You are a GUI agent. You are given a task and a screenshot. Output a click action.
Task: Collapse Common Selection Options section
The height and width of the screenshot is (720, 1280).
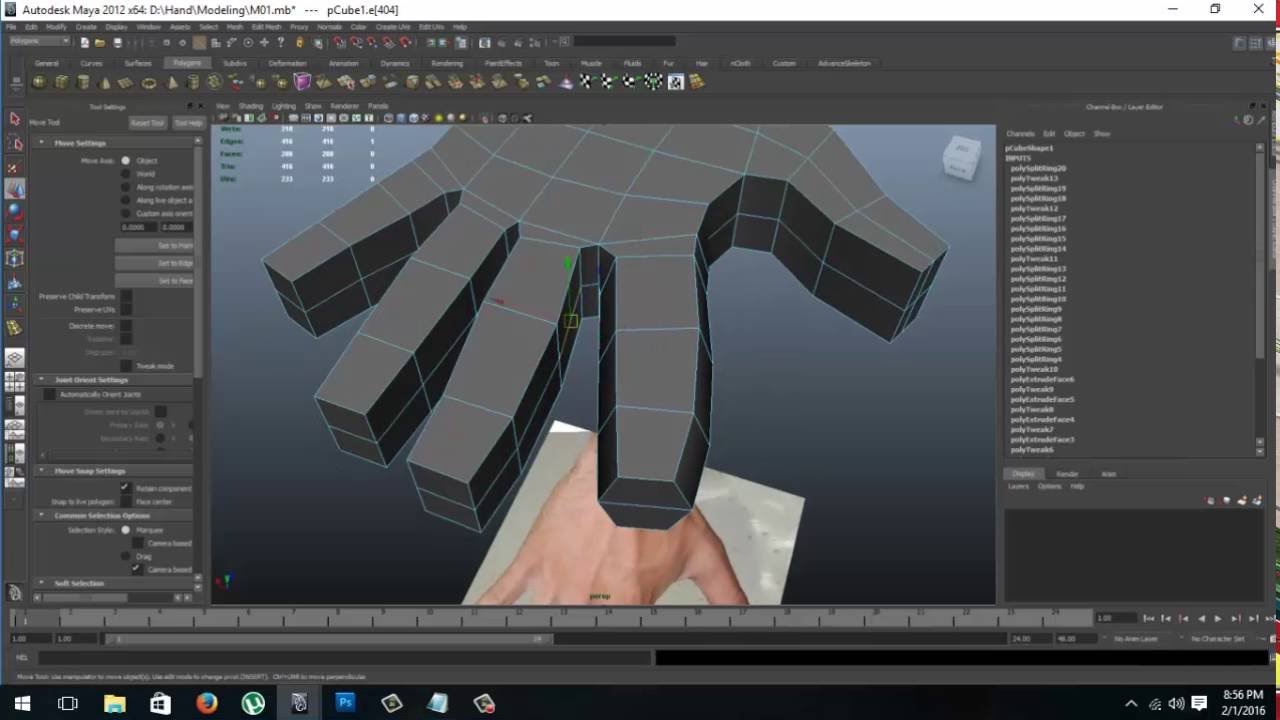pos(42,516)
